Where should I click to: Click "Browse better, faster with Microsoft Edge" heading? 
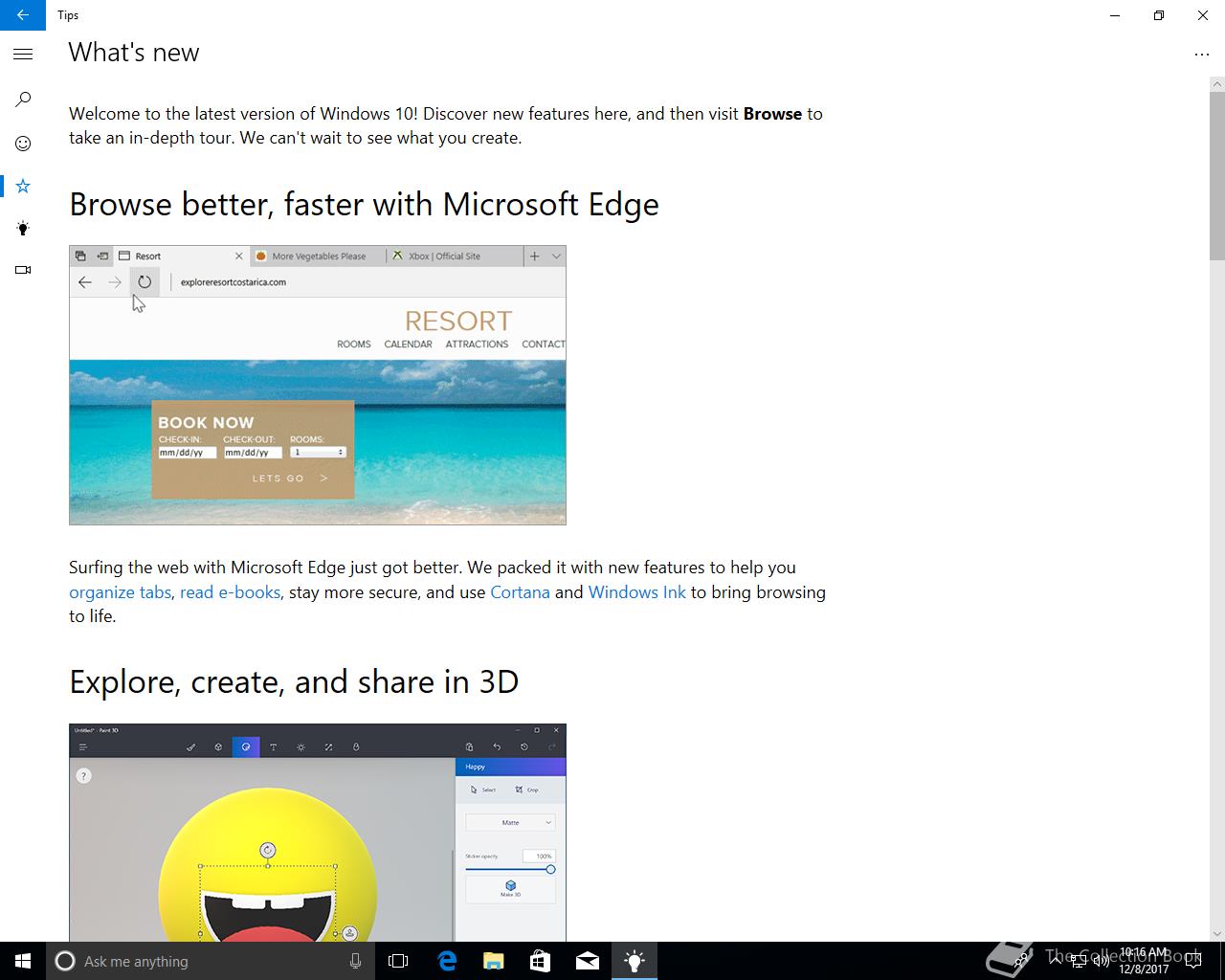coord(364,204)
